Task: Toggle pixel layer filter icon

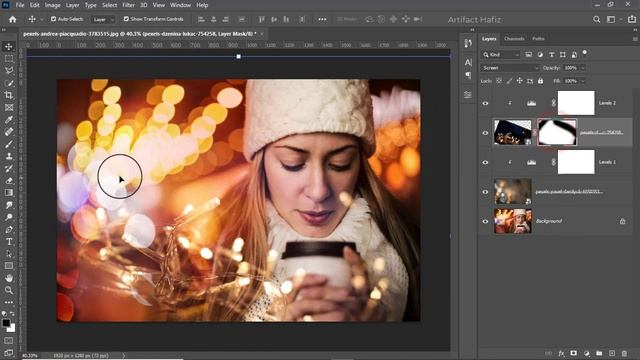Action: (529, 55)
